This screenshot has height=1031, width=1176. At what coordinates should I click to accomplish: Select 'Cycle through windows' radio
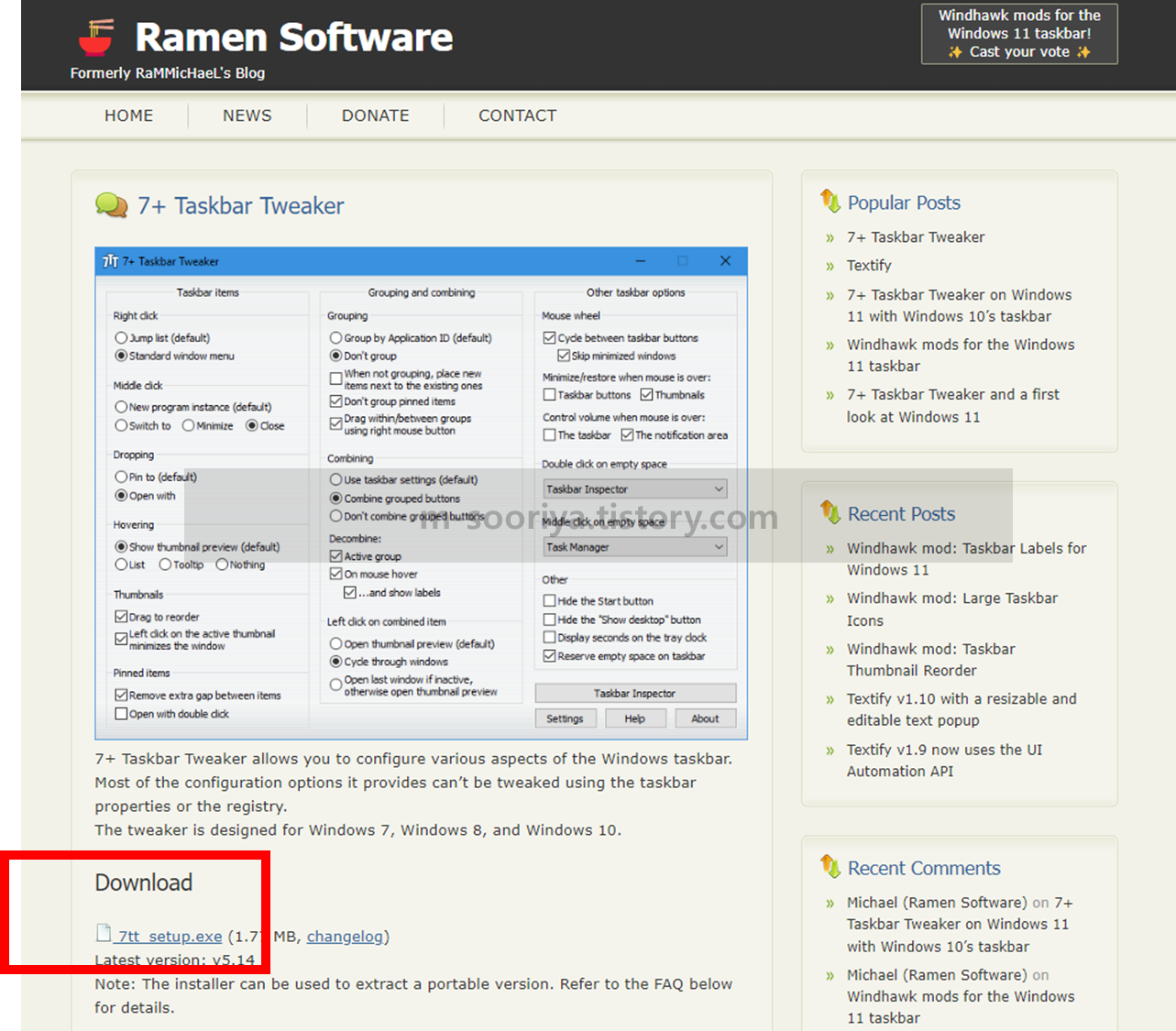[335, 662]
